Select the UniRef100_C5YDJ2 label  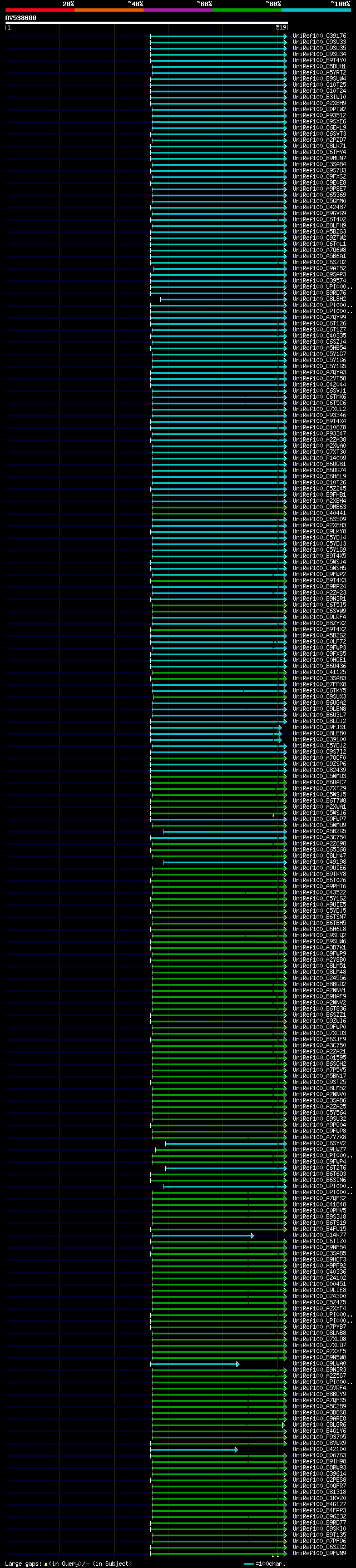click(319, 746)
